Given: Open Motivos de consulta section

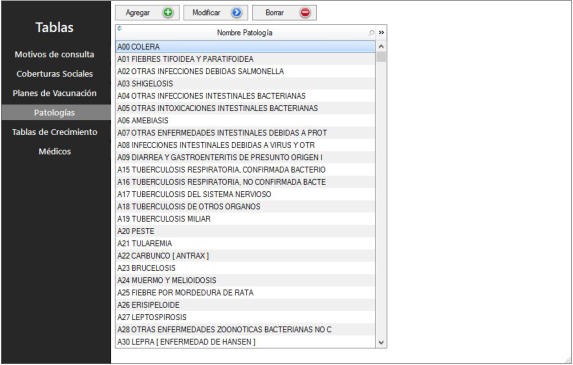Looking at the screenshot, I should [54, 54].
